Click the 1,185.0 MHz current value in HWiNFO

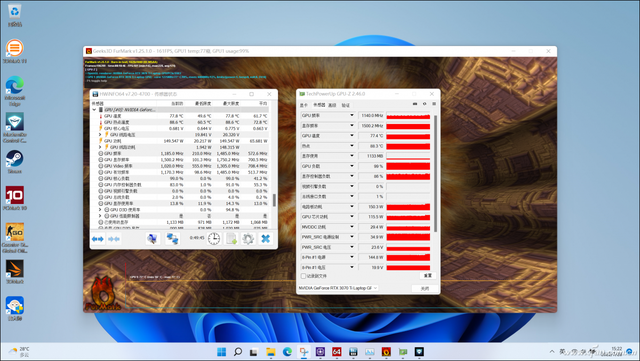[172, 154]
